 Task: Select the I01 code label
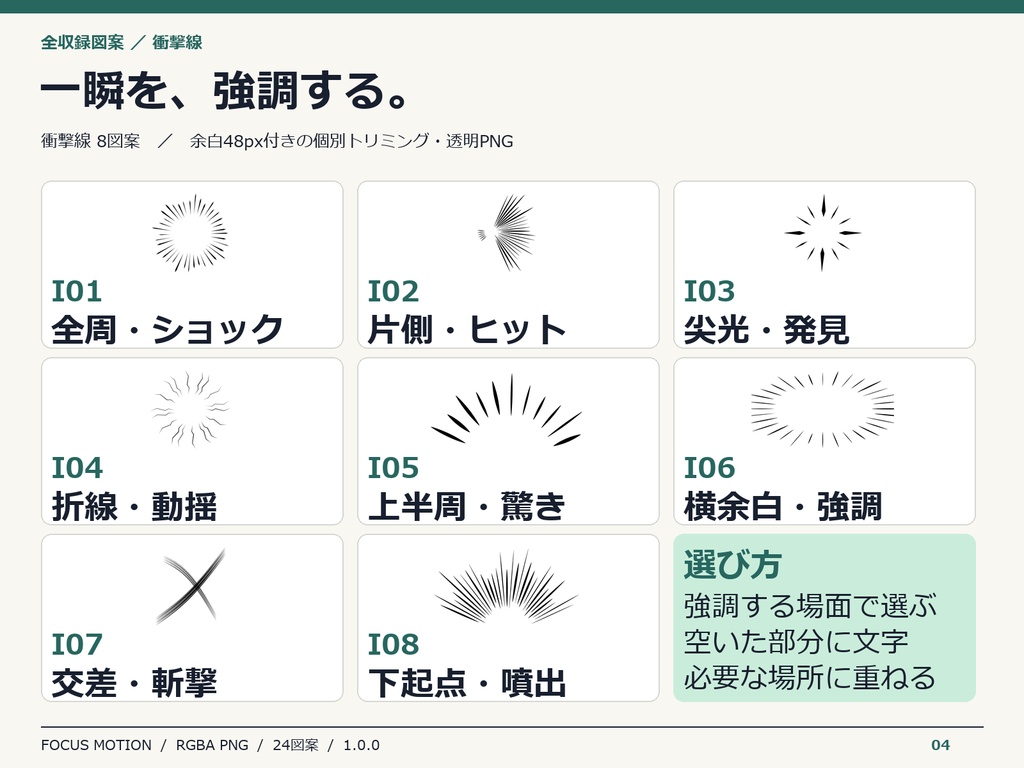pyautogui.click(x=76, y=291)
